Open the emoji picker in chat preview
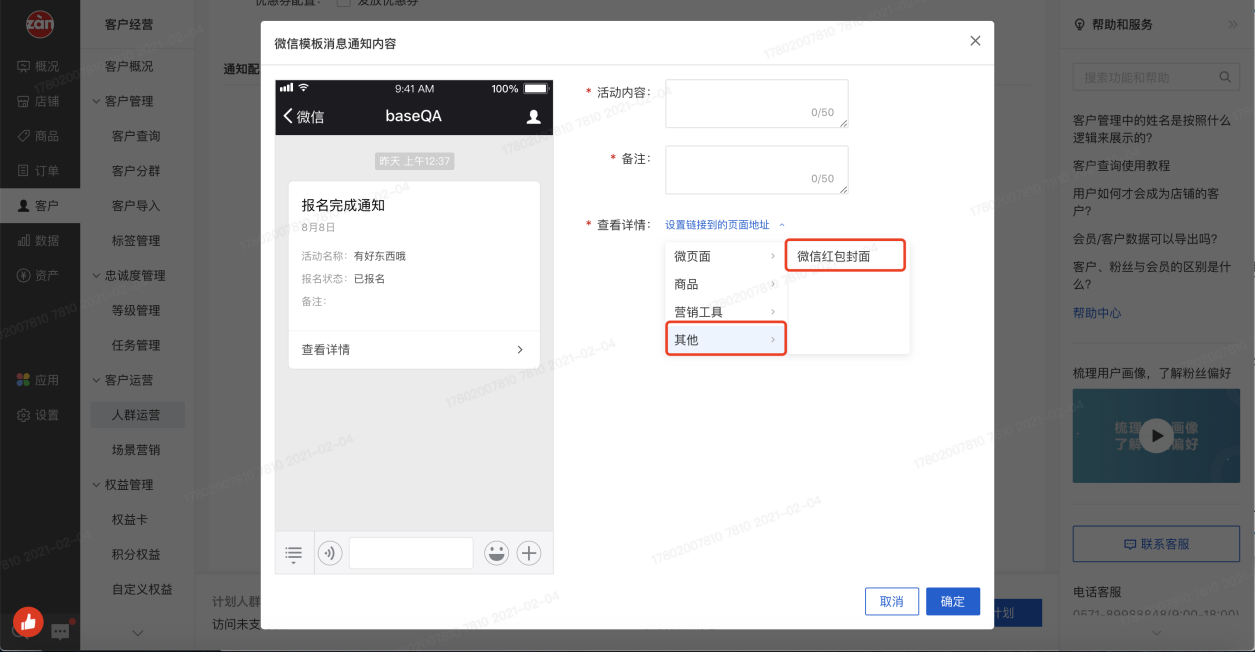Screen dimensions: 1255x652 (496, 552)
